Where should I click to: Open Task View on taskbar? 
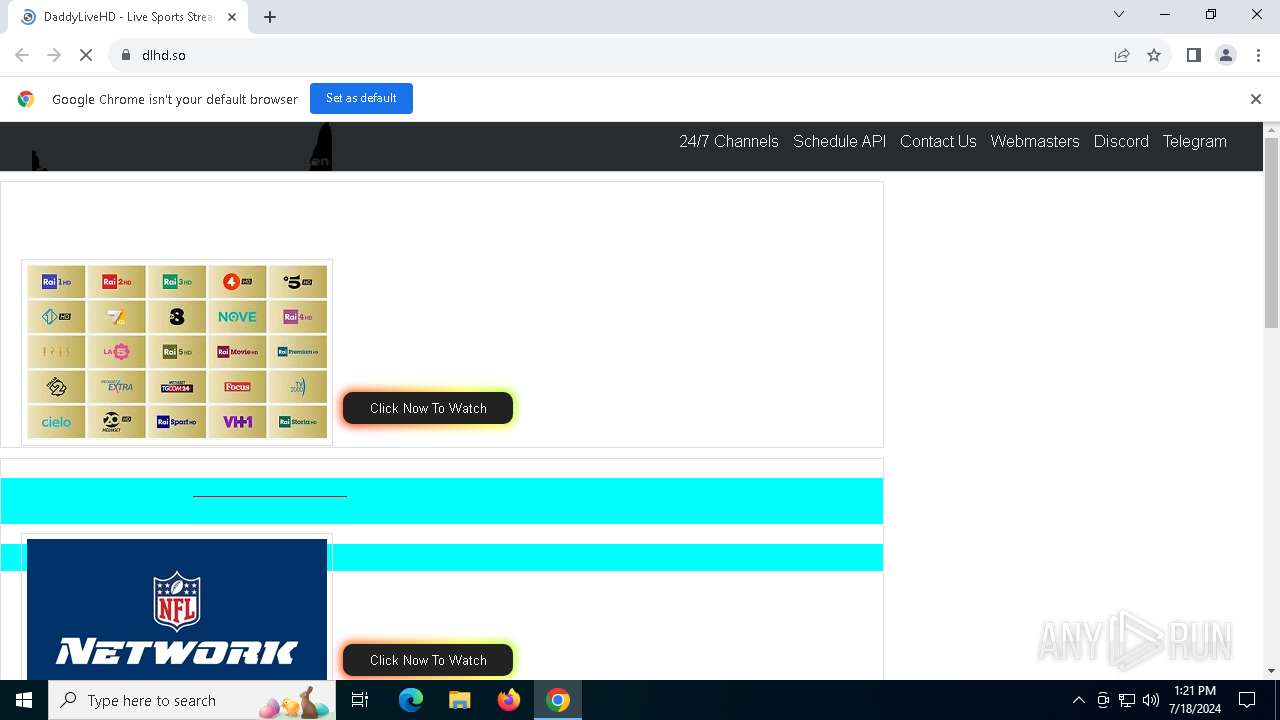360,700
